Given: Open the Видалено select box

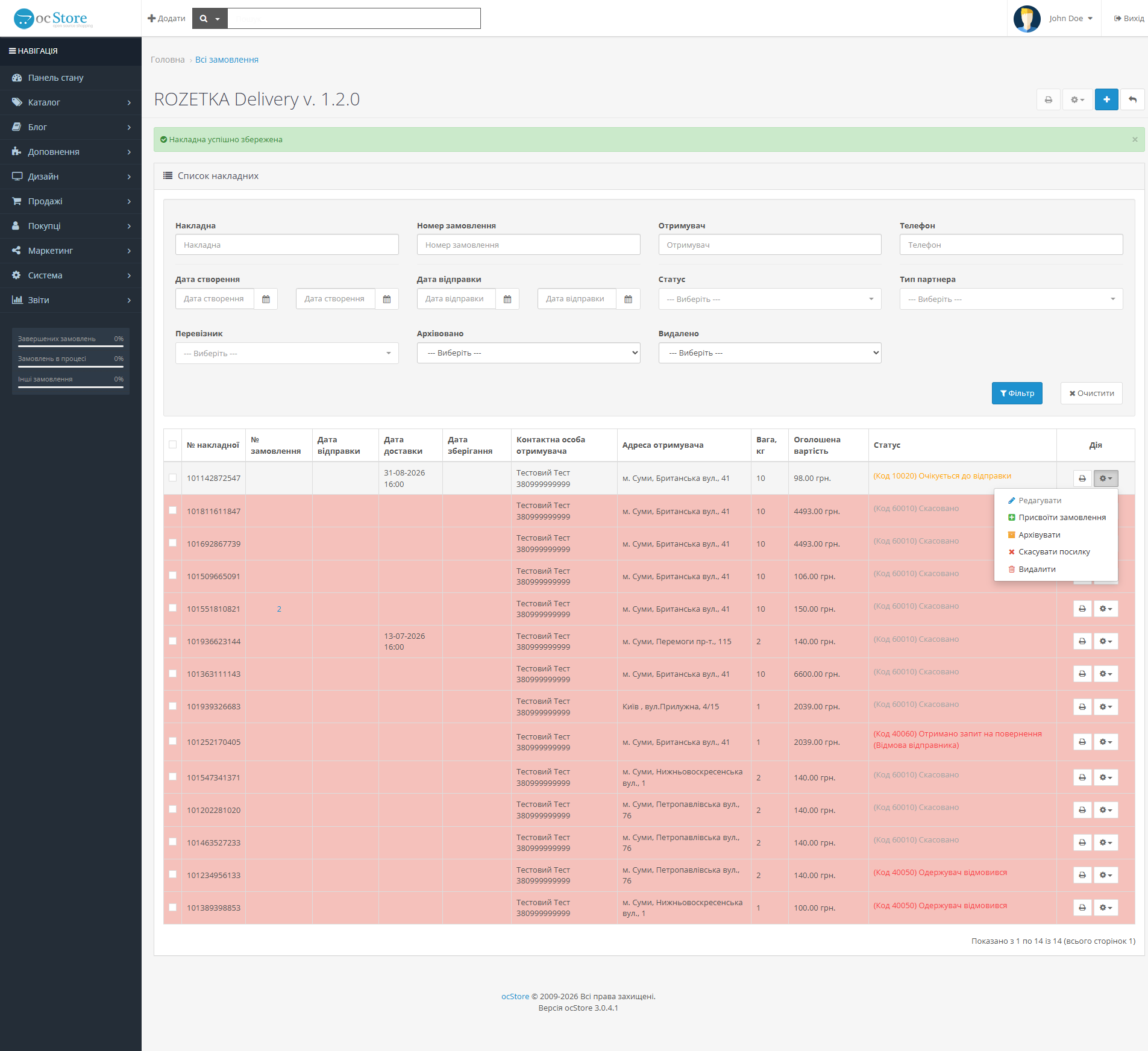Looking at the screenshot, I should [770, 353].
